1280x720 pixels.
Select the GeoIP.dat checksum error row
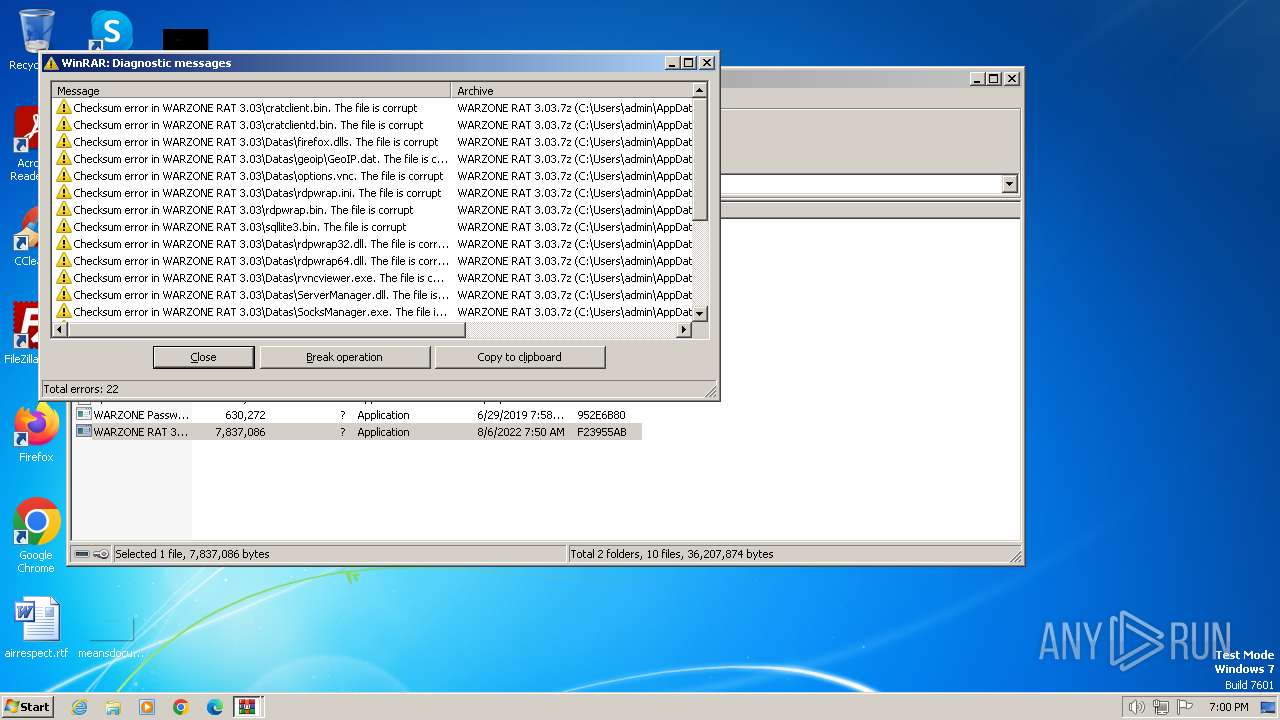pos(372,159)
